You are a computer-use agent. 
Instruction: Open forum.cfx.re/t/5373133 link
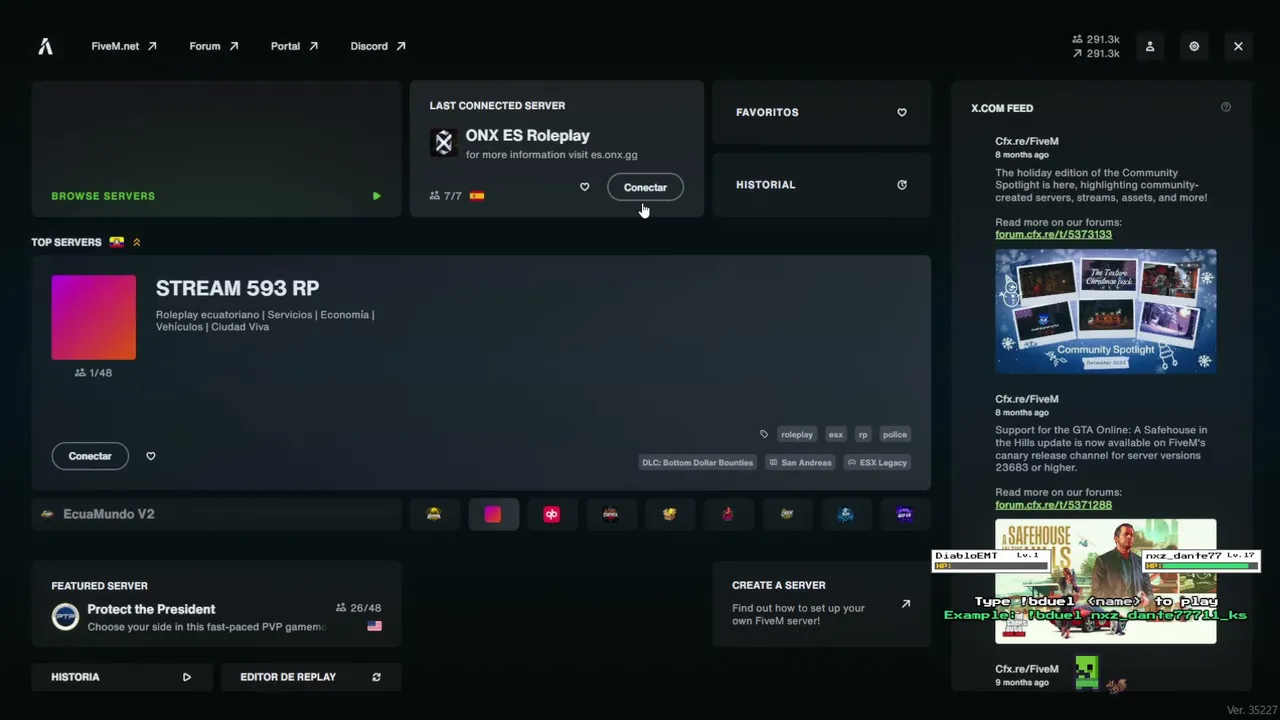pos(1053,234)
